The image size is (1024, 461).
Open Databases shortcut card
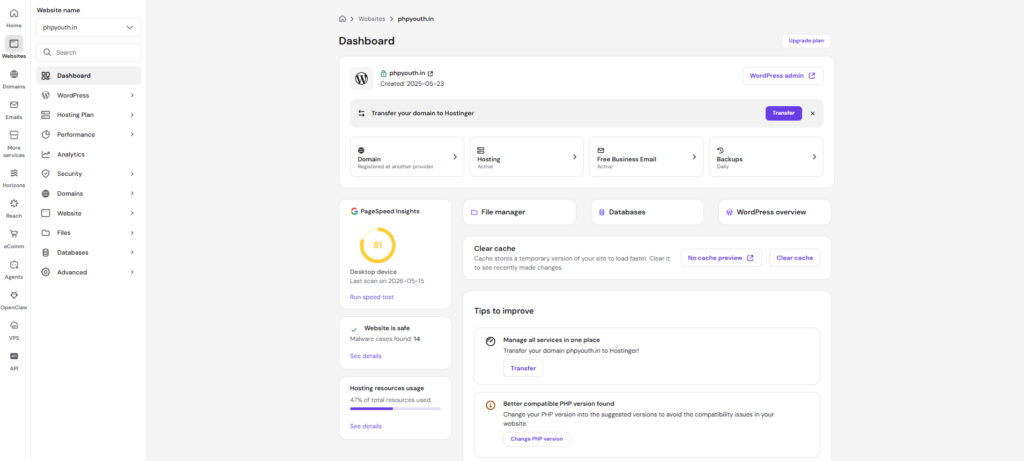click(x=647, y=212)
